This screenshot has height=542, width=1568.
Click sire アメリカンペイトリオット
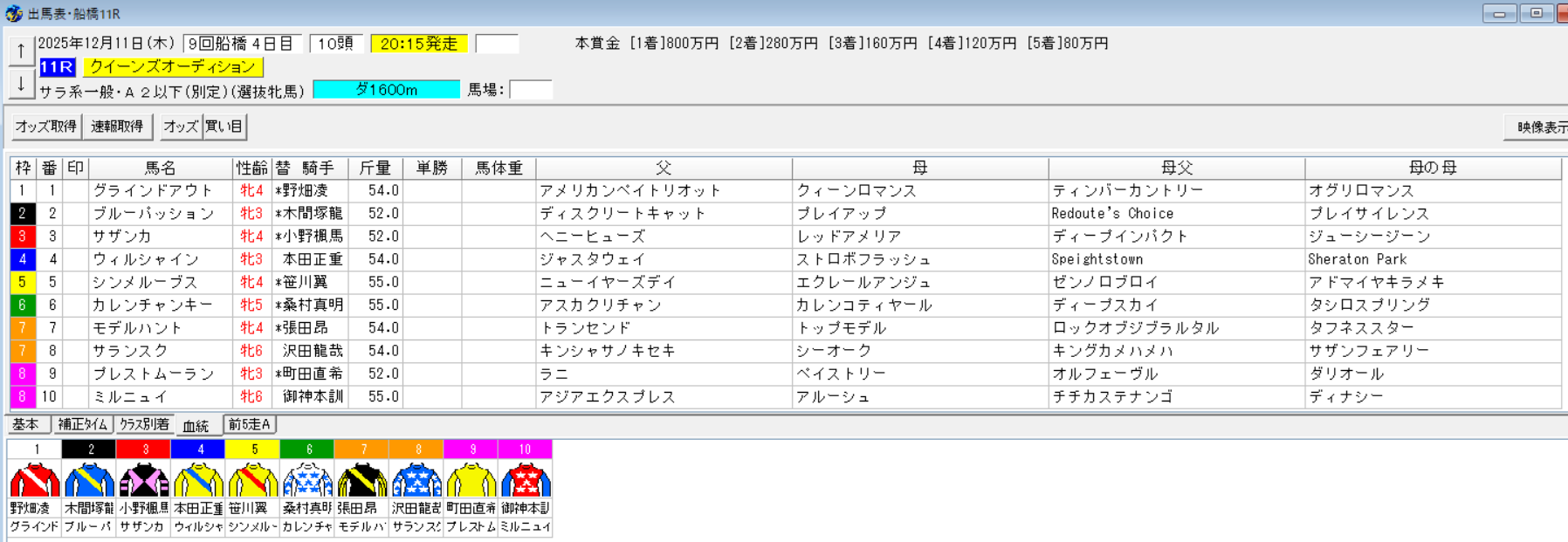629,190
